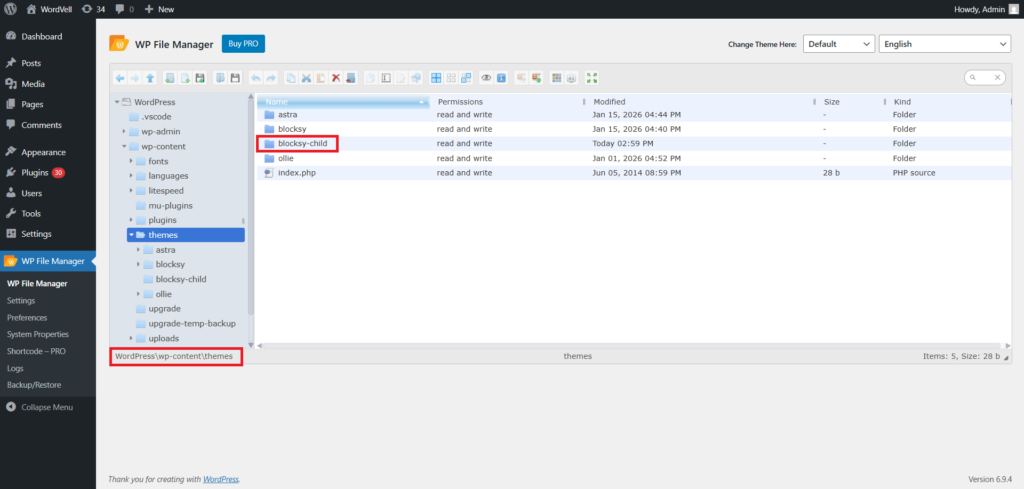This screenshot has width=1024, height=489.
Task: Toggle the Preview eye icon
Action: point(486,78)
